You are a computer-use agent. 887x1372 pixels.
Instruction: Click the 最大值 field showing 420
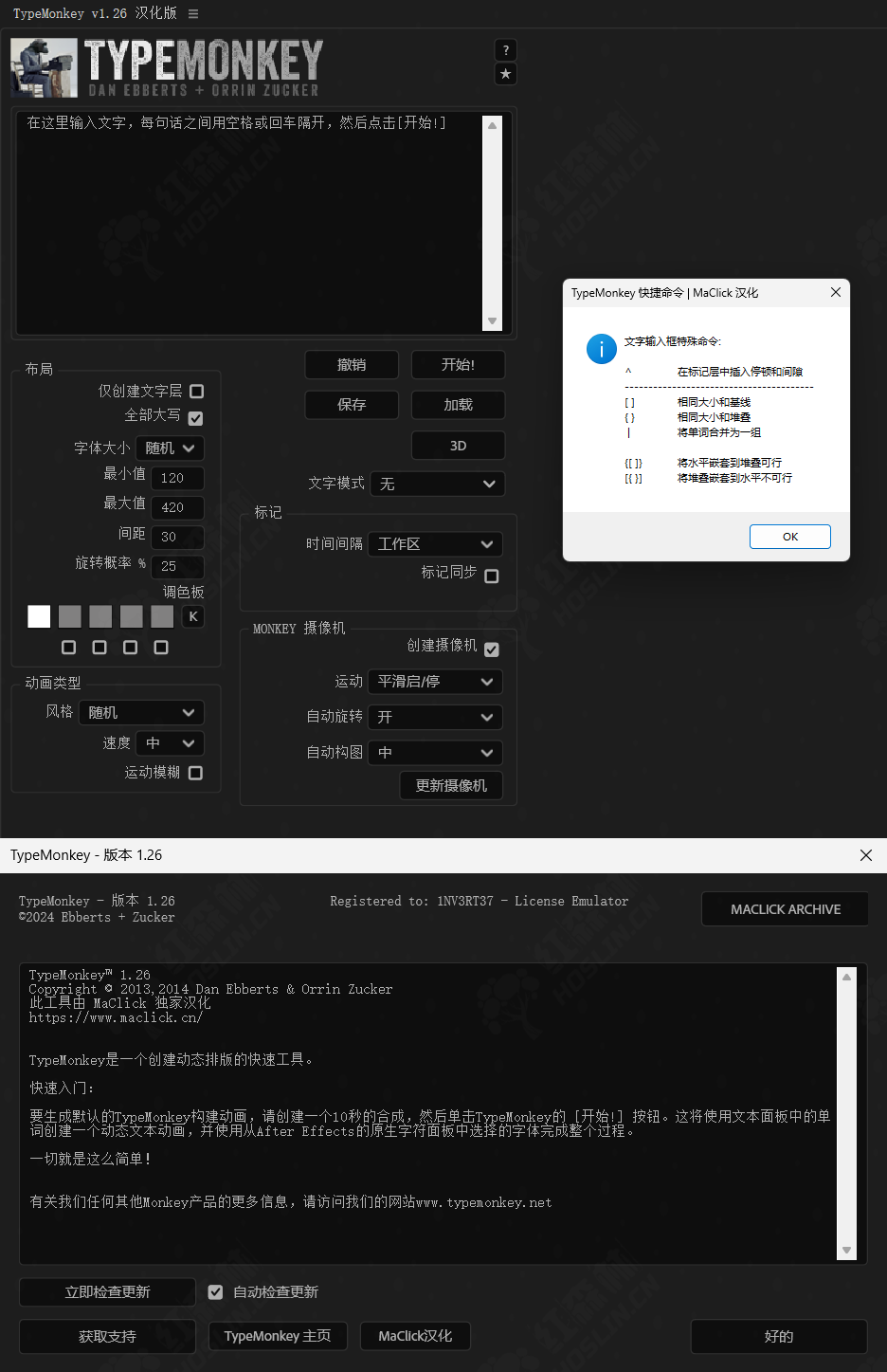177,508
